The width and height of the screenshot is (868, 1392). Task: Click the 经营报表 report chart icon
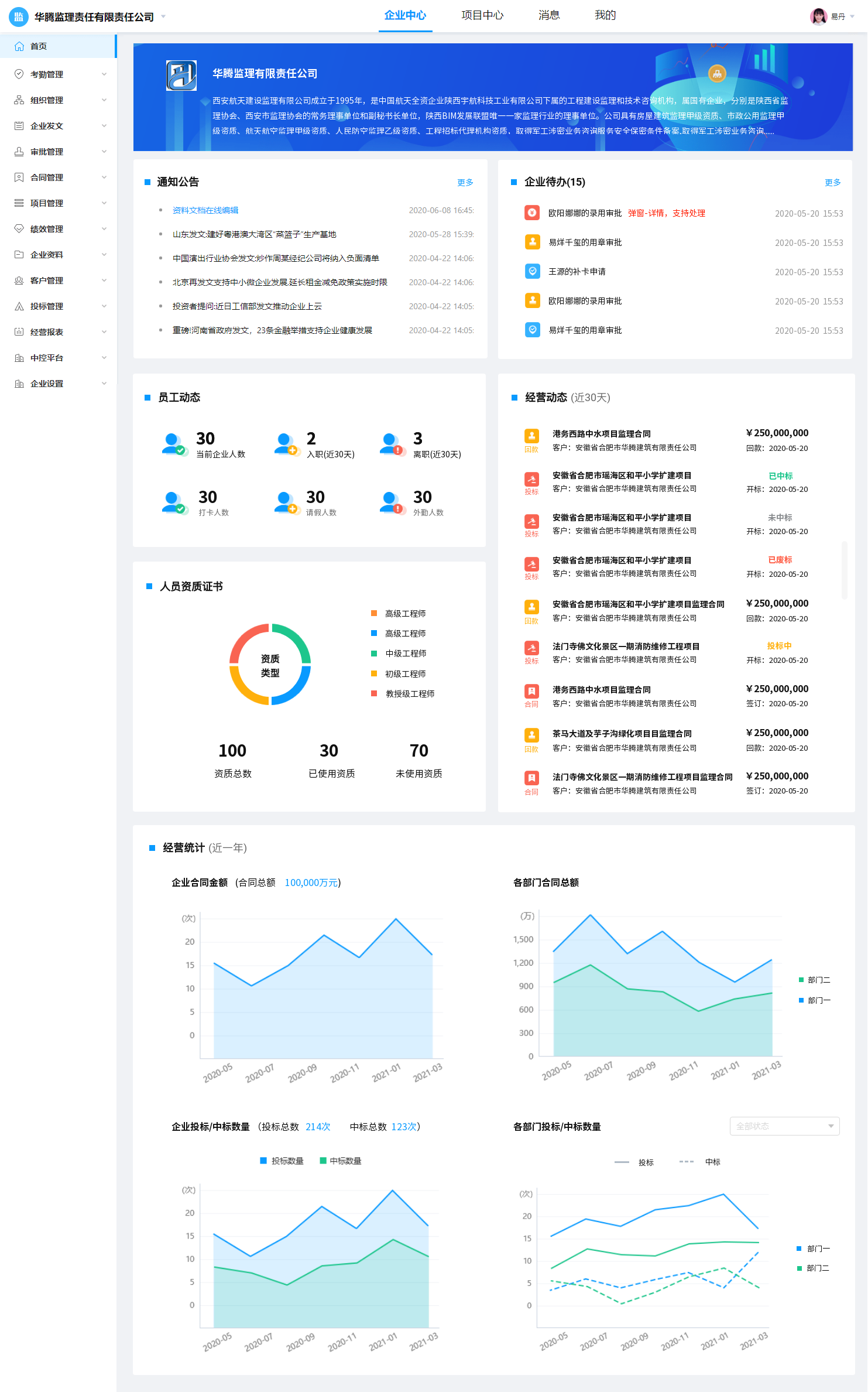(x=19, y=332)
